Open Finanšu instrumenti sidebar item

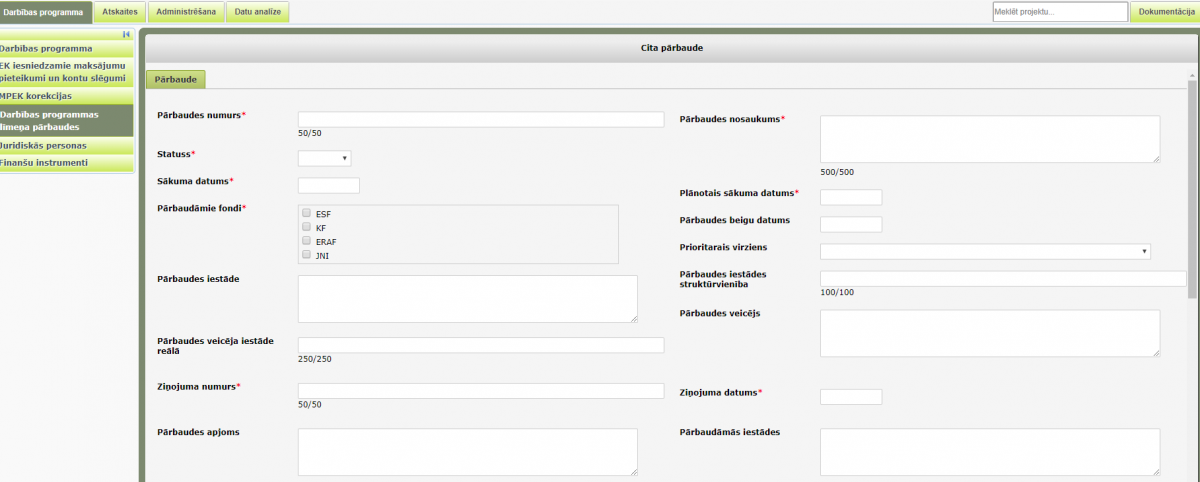click(66, 162)
